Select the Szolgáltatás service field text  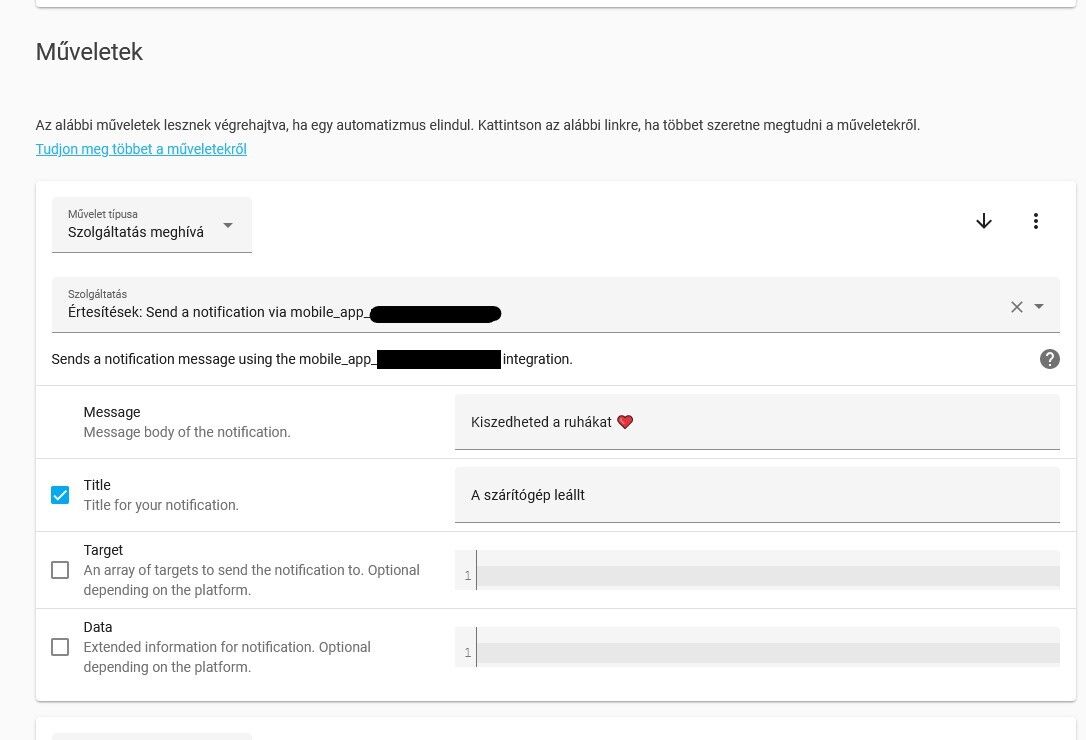coord(284,312)
